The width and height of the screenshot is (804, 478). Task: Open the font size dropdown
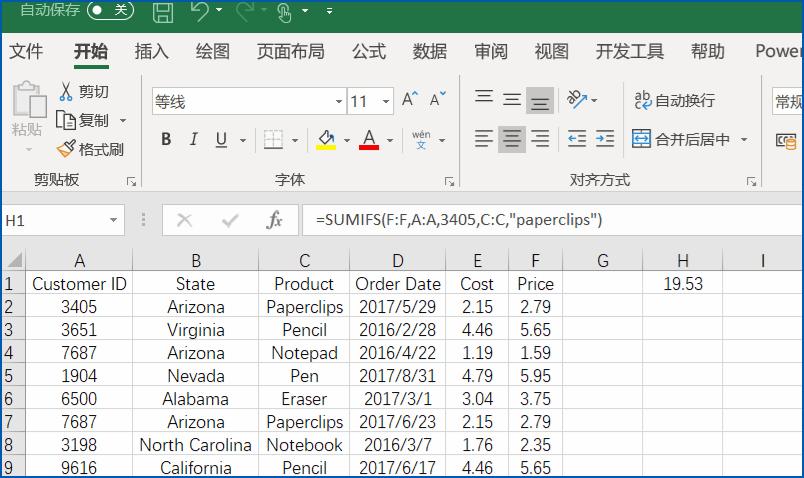pos(386,101)
